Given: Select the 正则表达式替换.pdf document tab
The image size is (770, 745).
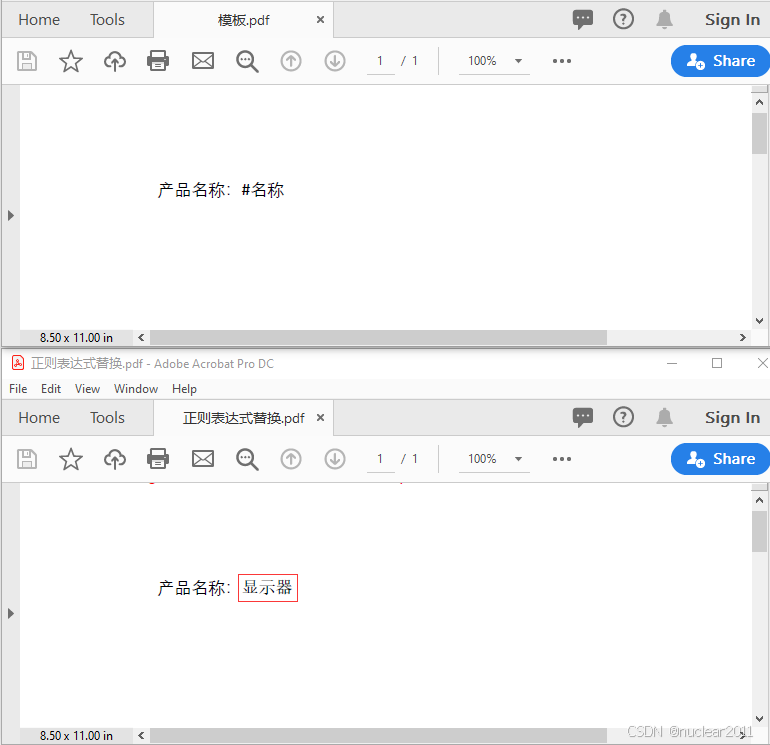Looking at the screenshot, I should pos(244,418).
